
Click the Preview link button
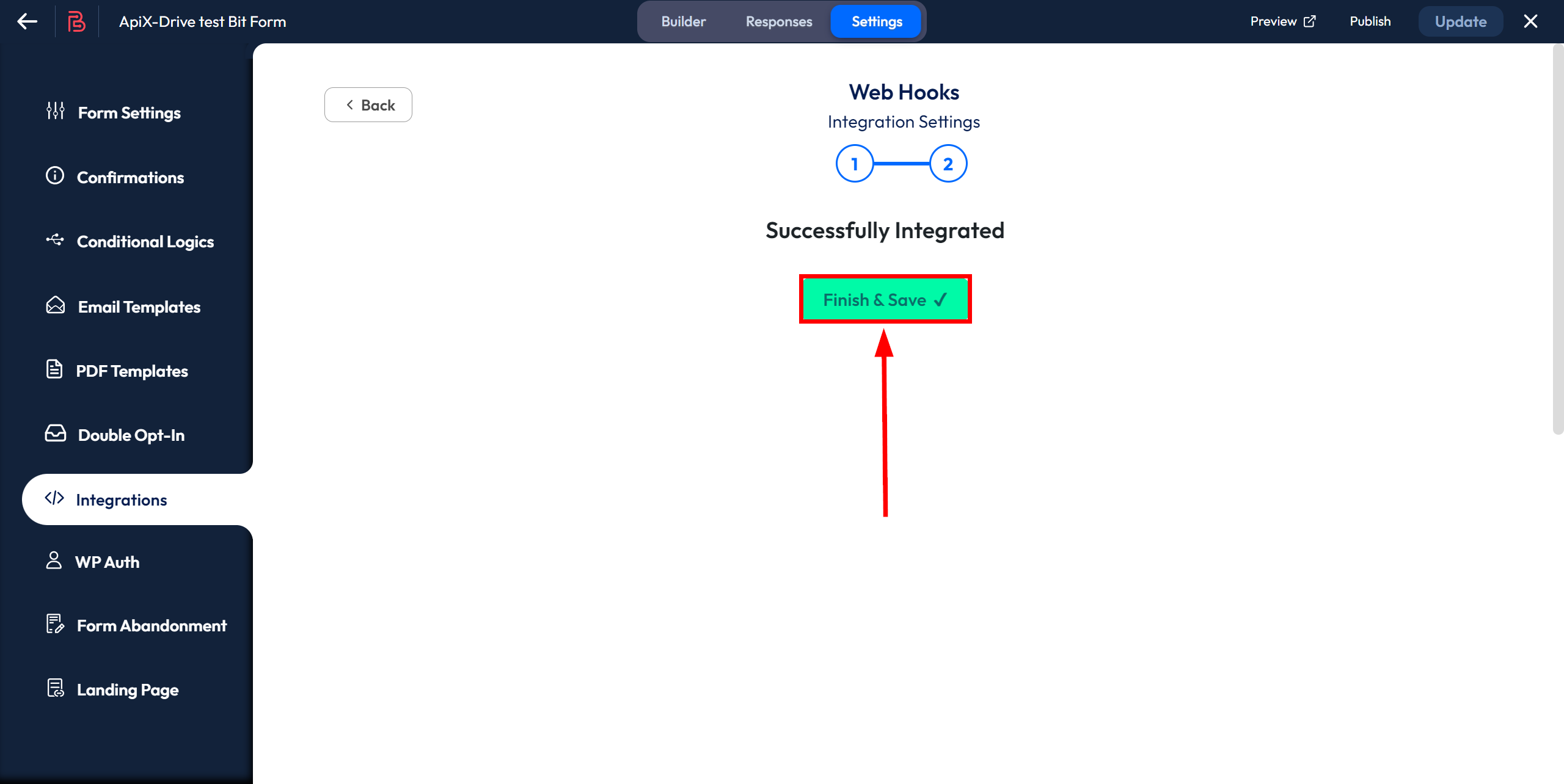coord(1283,21)
